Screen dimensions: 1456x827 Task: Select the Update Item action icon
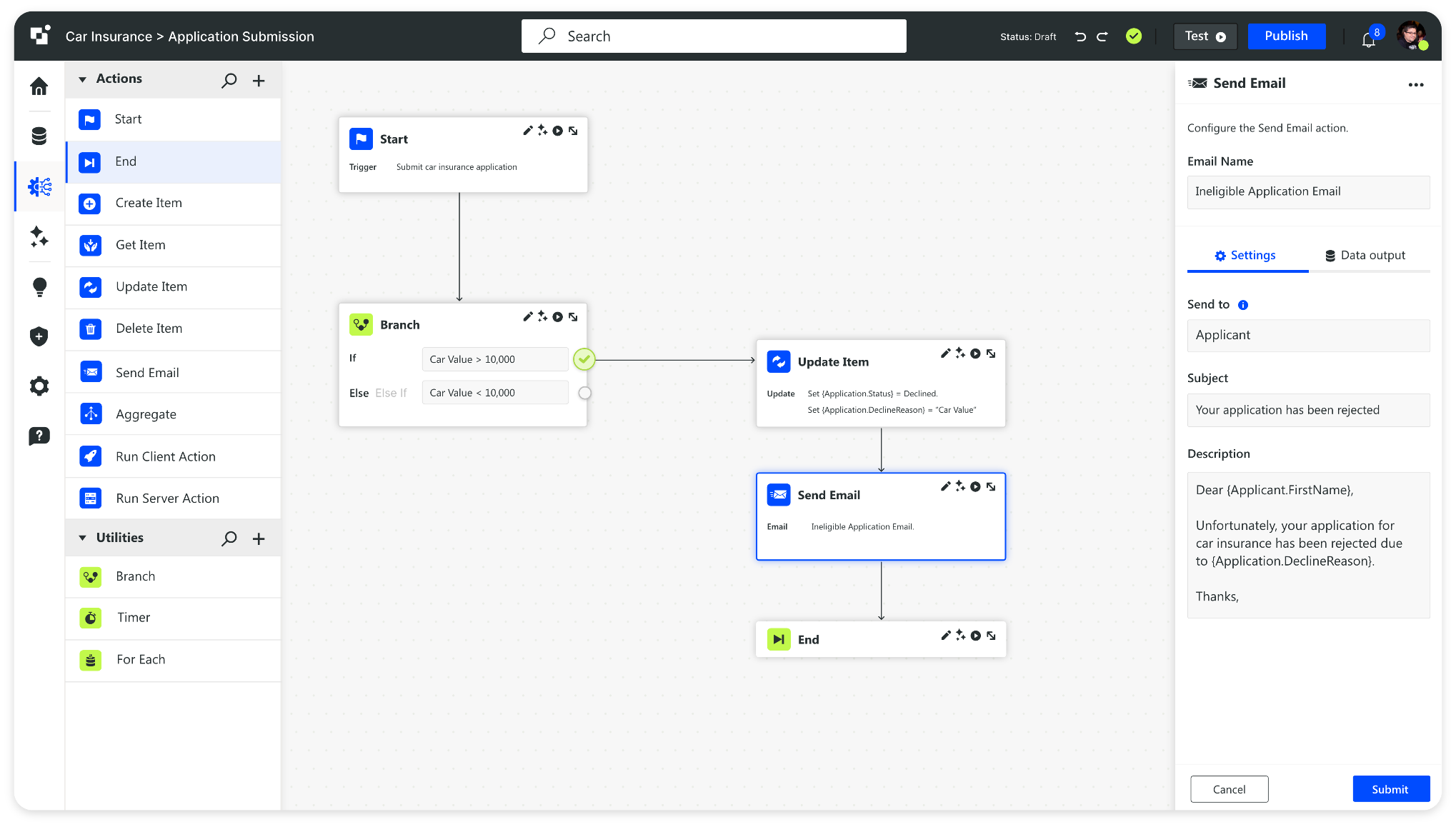[x=779, y=361]
